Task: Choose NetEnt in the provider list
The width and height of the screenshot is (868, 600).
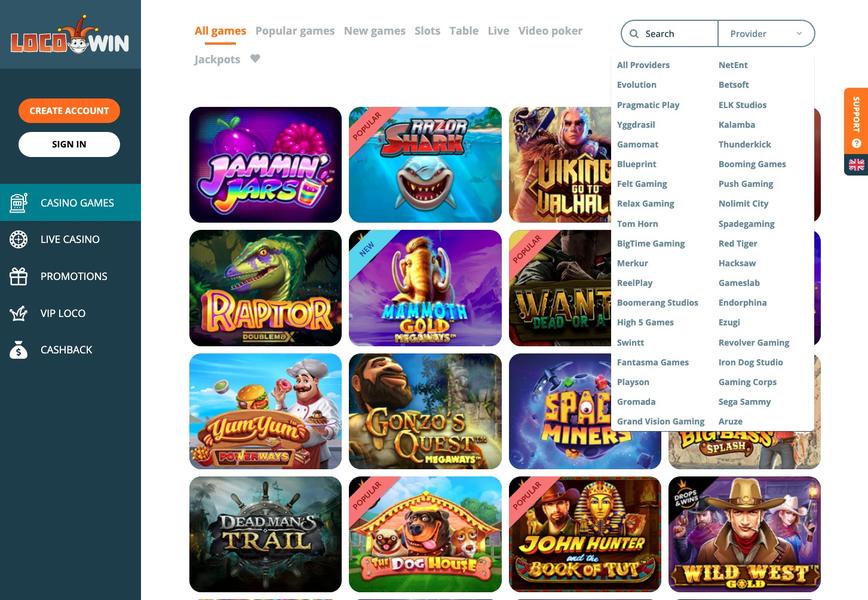Action: click(x=733, y=65)
